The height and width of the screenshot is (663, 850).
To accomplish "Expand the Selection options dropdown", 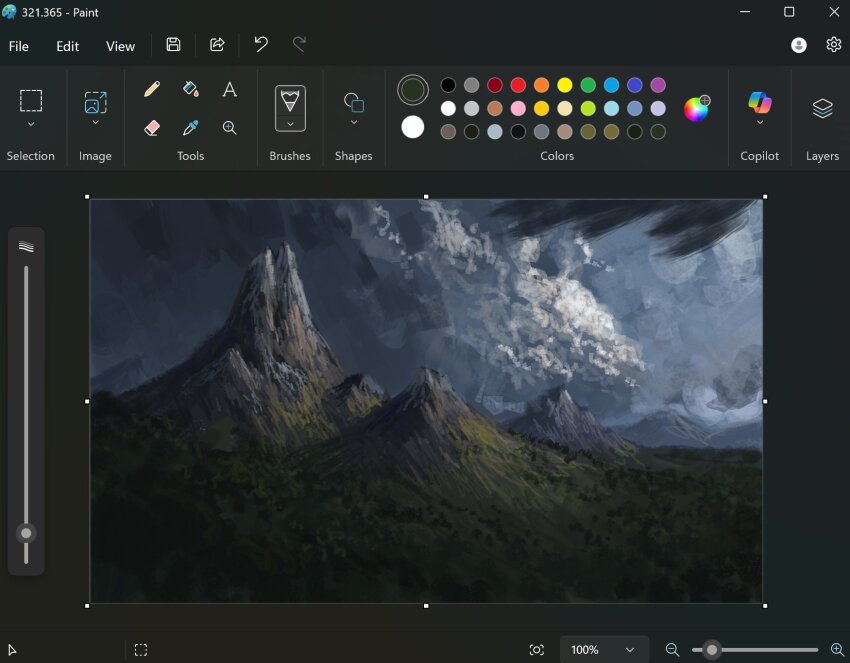I will pyautogui.click(x=31, y=125).
